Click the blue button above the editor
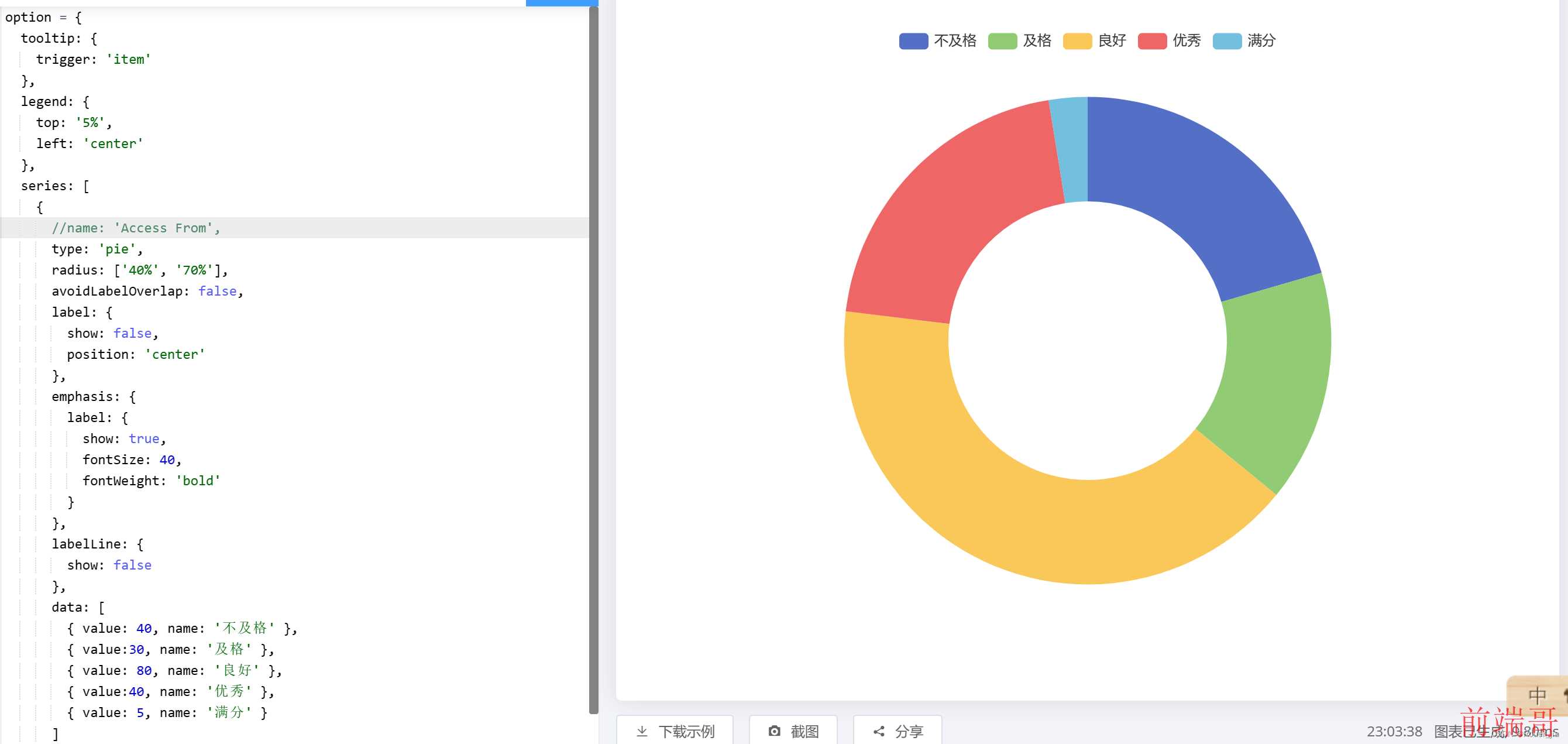Image resolution: width=1568 pixels, height=744 pixels. (x=561, y=3)
